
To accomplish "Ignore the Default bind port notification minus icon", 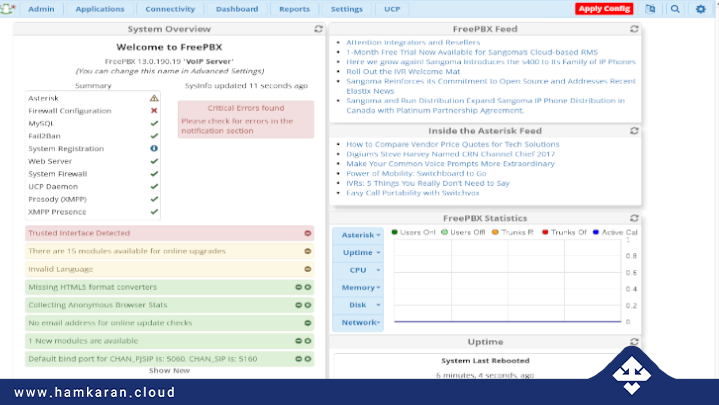I will coord(299,359).
